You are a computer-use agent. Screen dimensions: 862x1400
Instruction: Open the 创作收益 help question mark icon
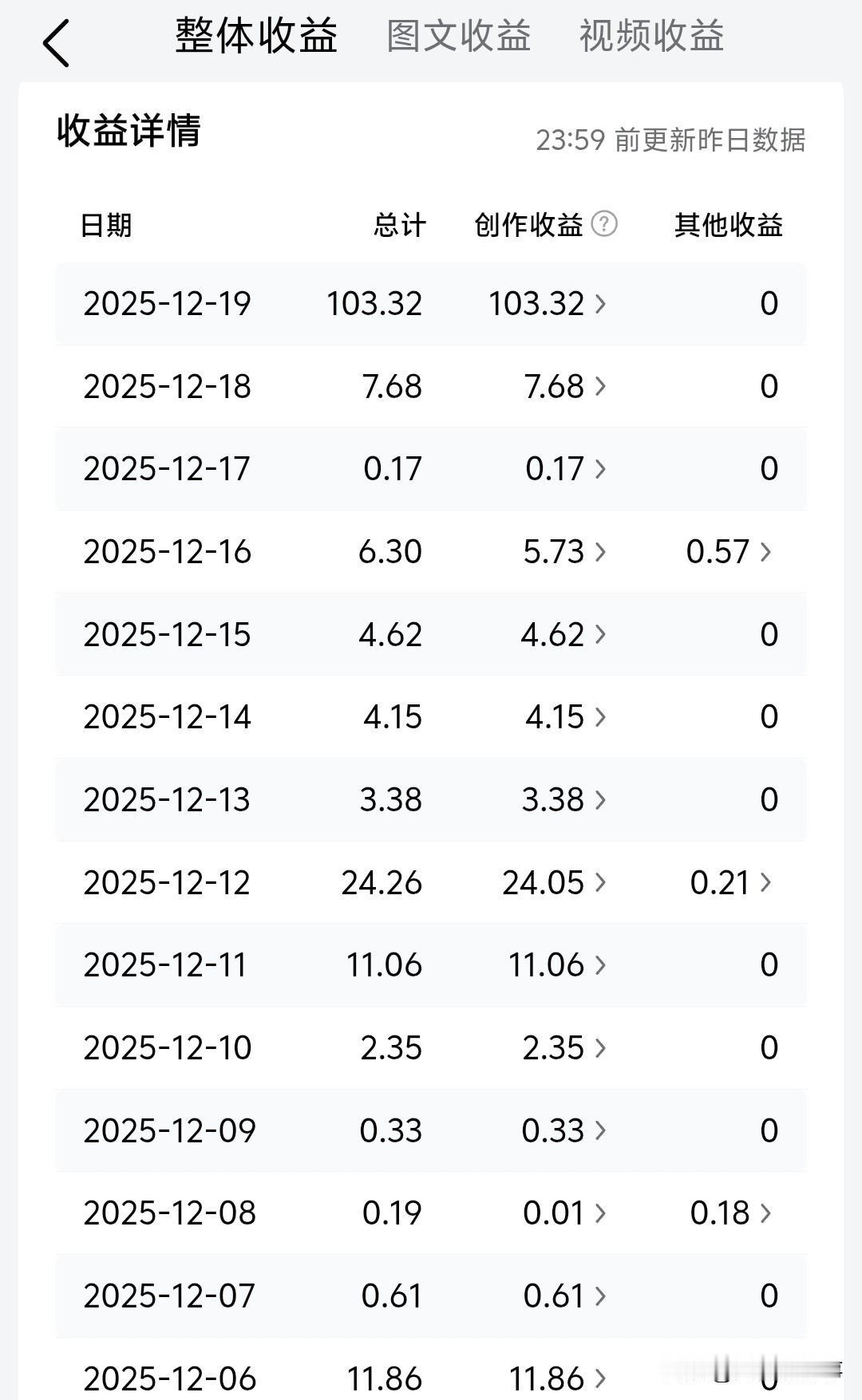(x=604, y=224)
